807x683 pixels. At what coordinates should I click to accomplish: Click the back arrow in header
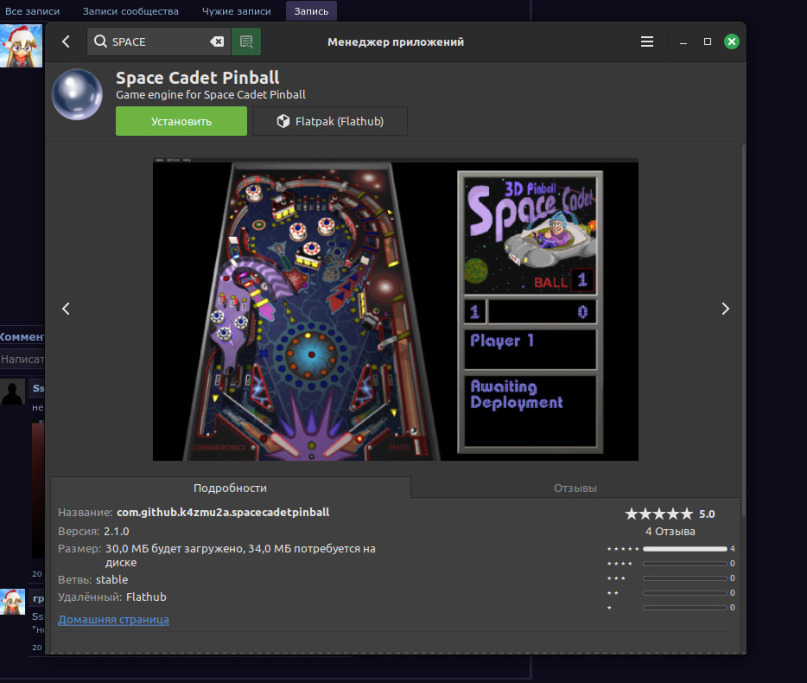coord(66,42)
